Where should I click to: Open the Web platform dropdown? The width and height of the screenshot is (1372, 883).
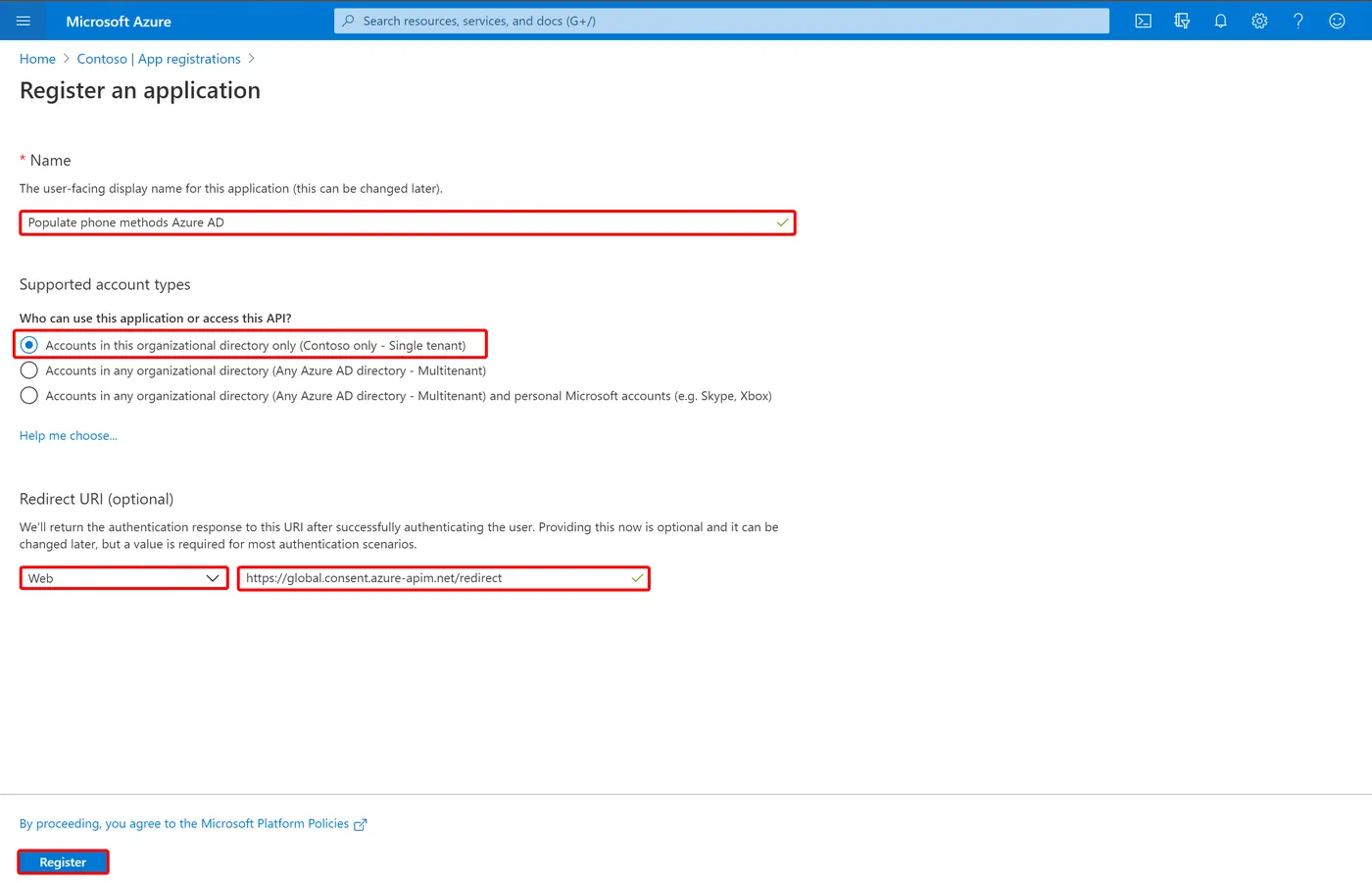point(123,578)
